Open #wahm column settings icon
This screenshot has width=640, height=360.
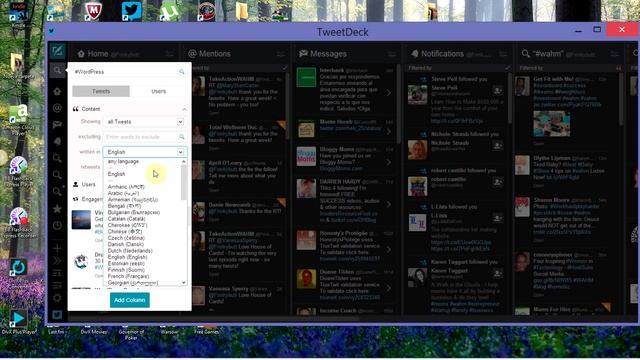coord(614,54)
